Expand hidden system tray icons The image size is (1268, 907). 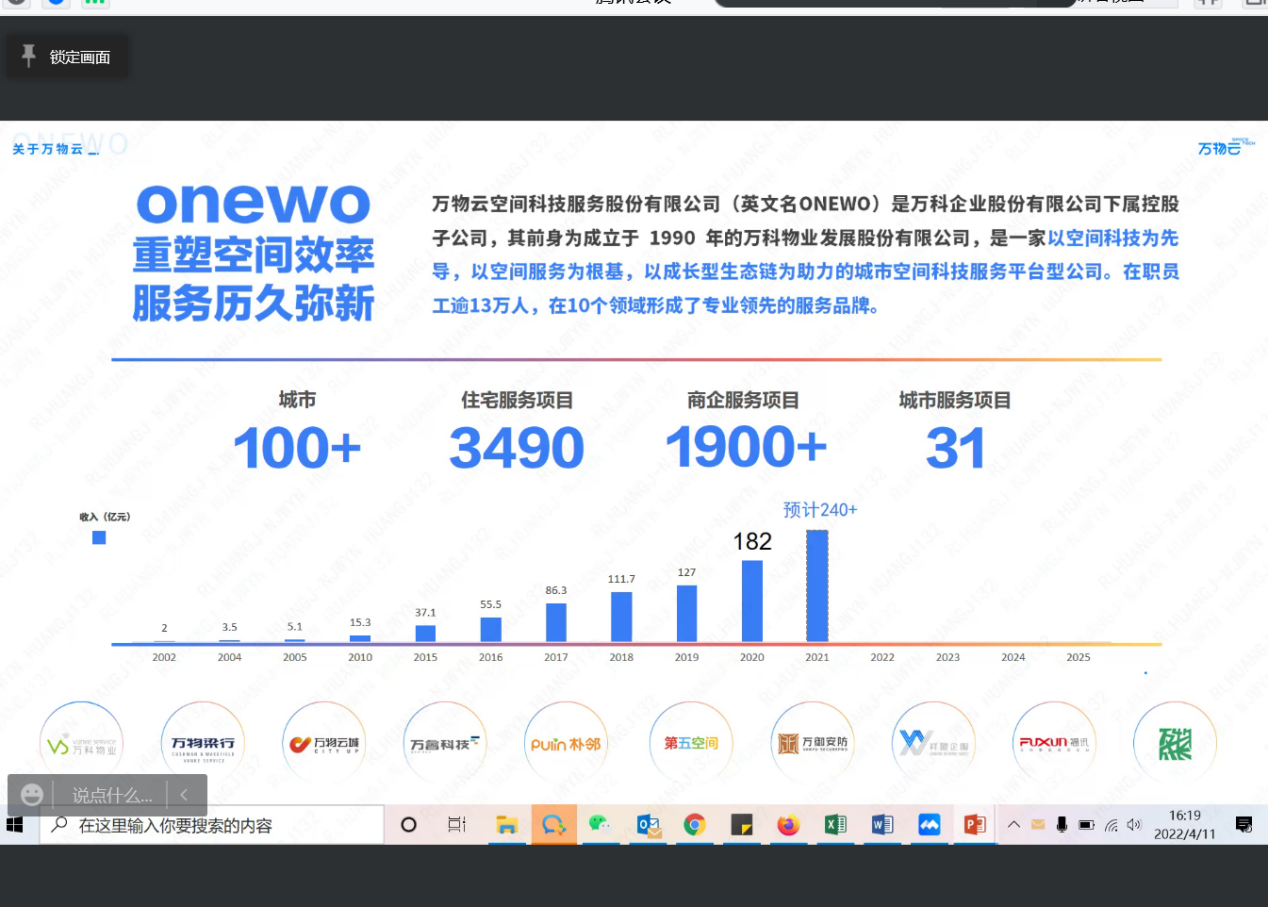pyautogui.click(x=1013, y=825)
